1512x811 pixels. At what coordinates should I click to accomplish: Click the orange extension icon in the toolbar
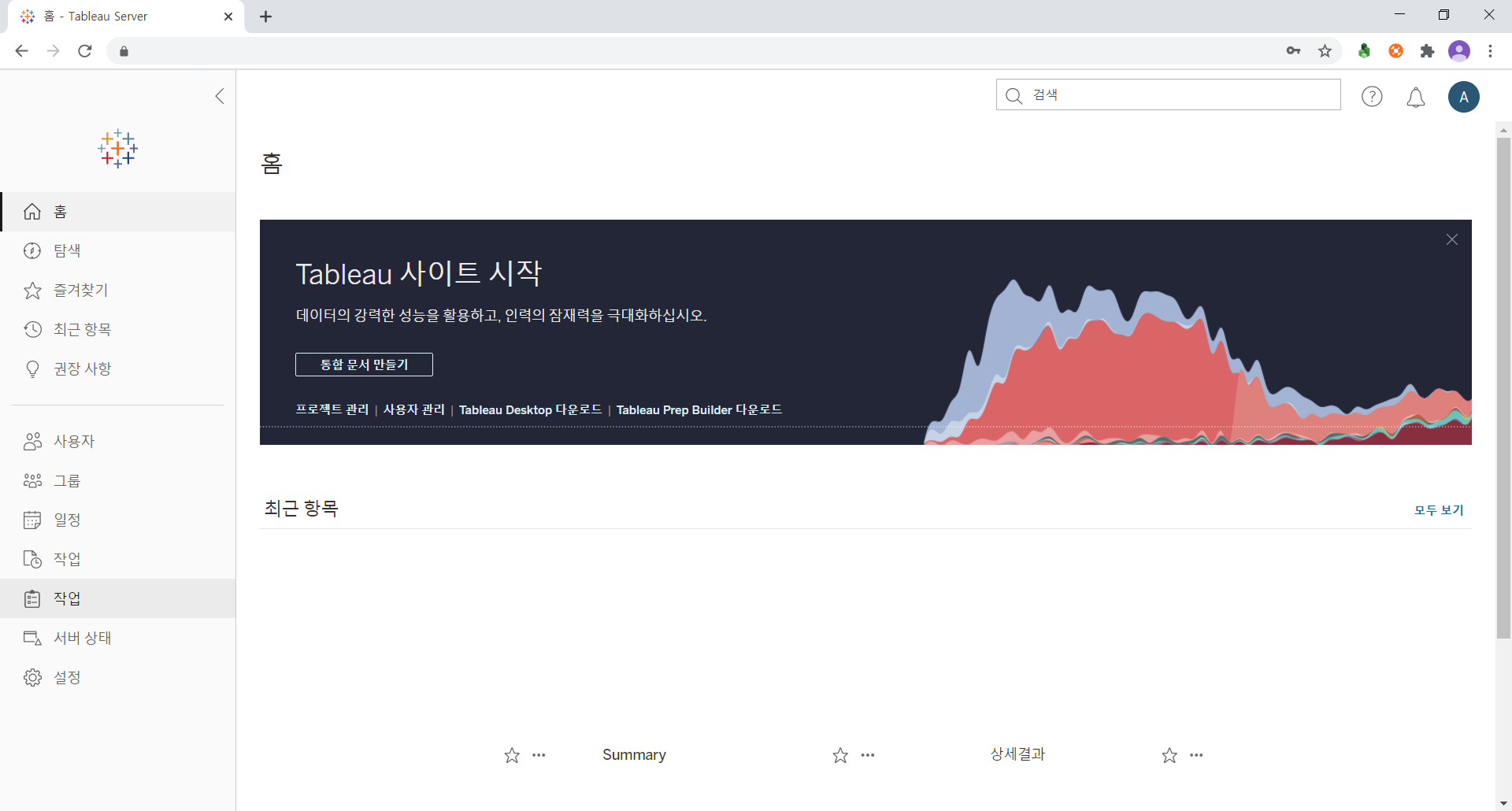click(x=1395, y=51)
